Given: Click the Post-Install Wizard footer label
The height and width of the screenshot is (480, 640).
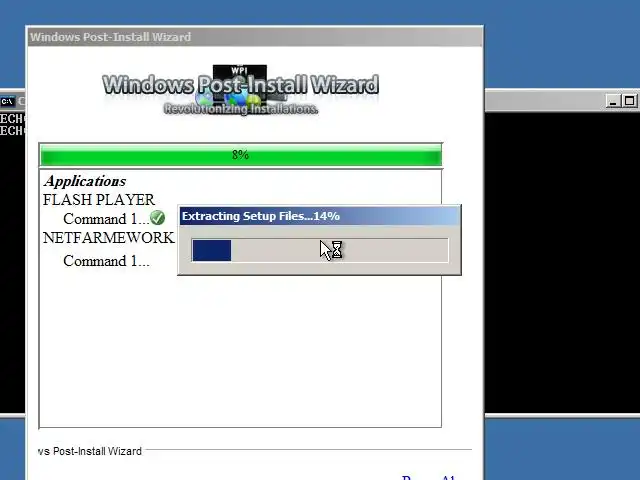Looking at the screenshot, I should tap(90, 451).
